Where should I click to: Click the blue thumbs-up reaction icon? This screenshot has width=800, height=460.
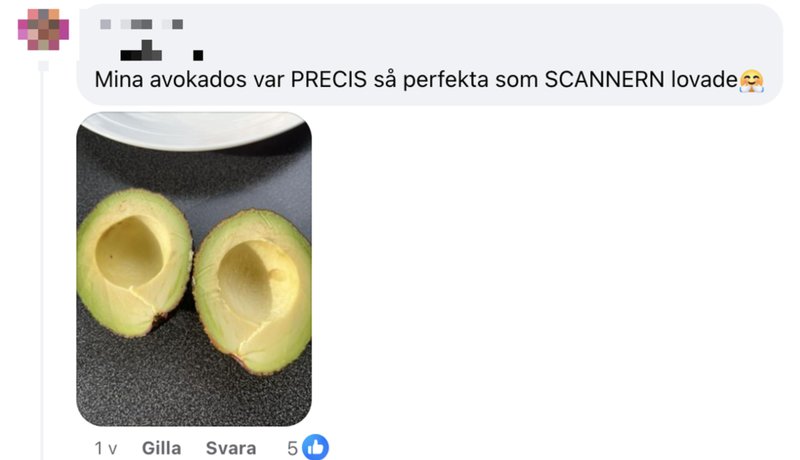[x=315, y=447]
